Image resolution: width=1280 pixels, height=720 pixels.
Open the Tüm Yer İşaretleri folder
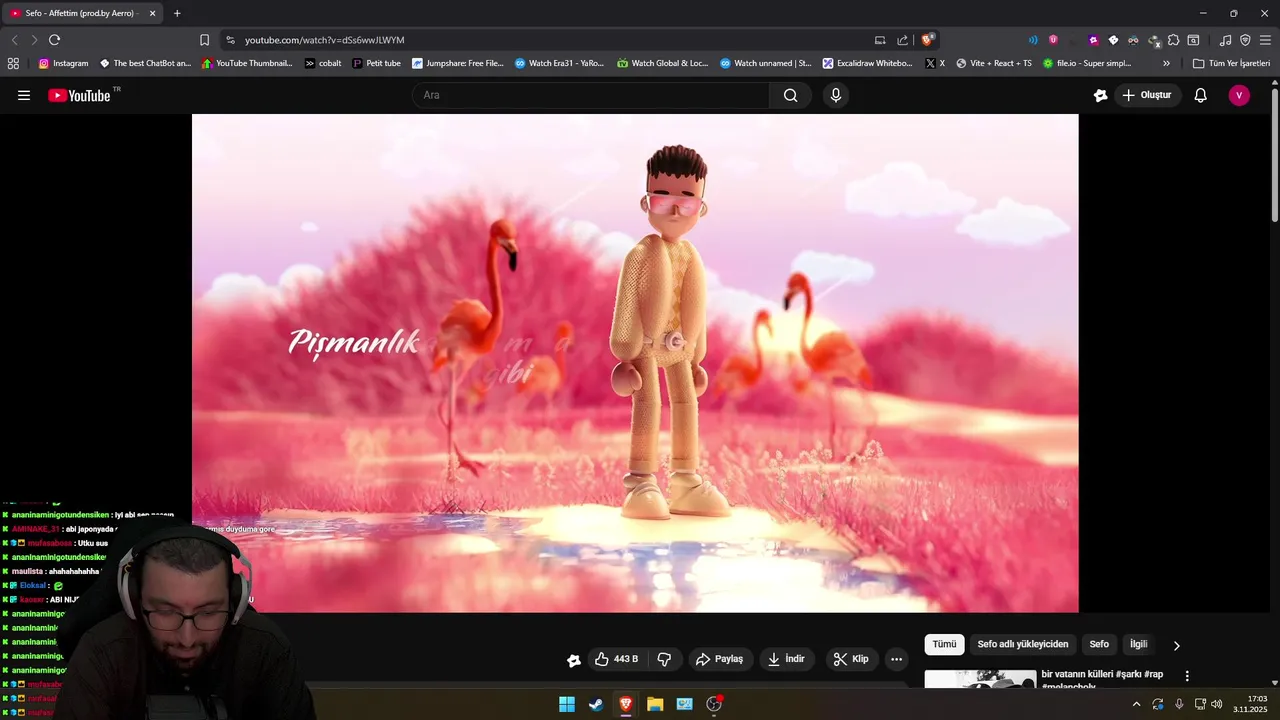pos(1231,63)
